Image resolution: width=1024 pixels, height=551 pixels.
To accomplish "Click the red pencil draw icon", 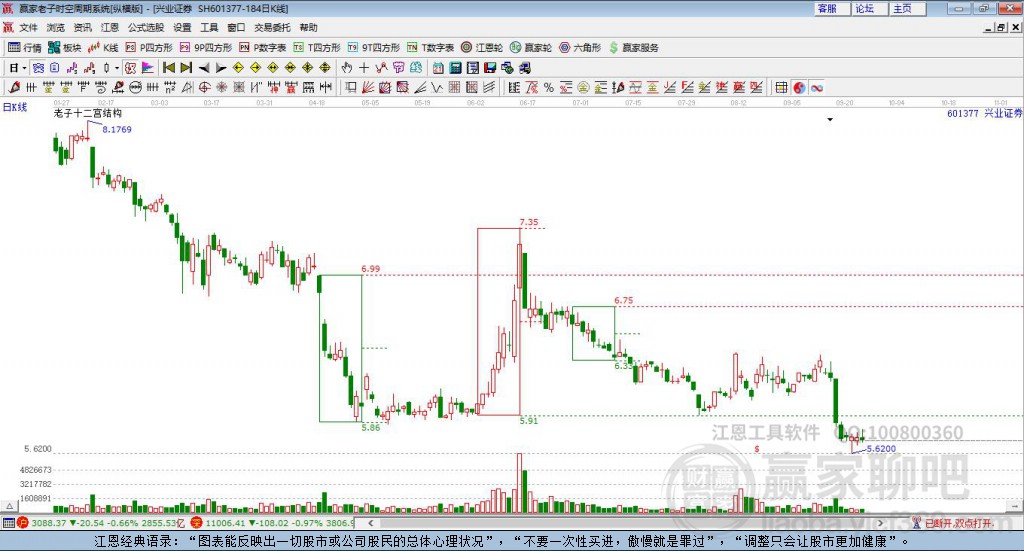I will 14,87.
